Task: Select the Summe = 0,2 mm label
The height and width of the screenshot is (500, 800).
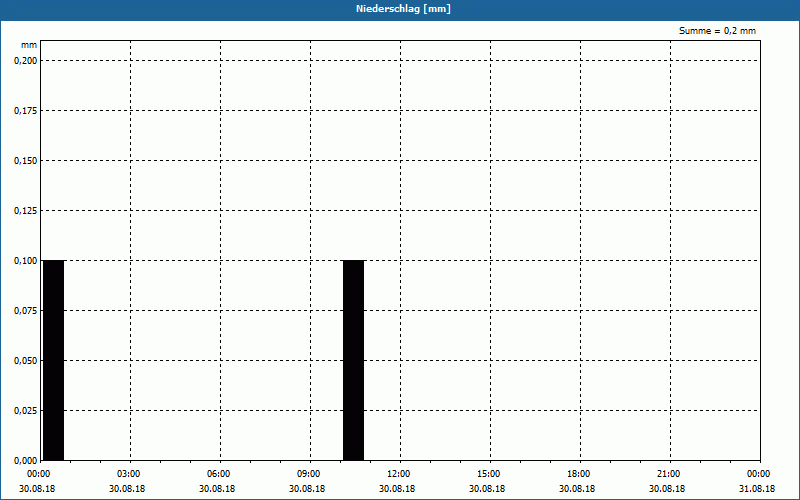Action: (717, 31)
